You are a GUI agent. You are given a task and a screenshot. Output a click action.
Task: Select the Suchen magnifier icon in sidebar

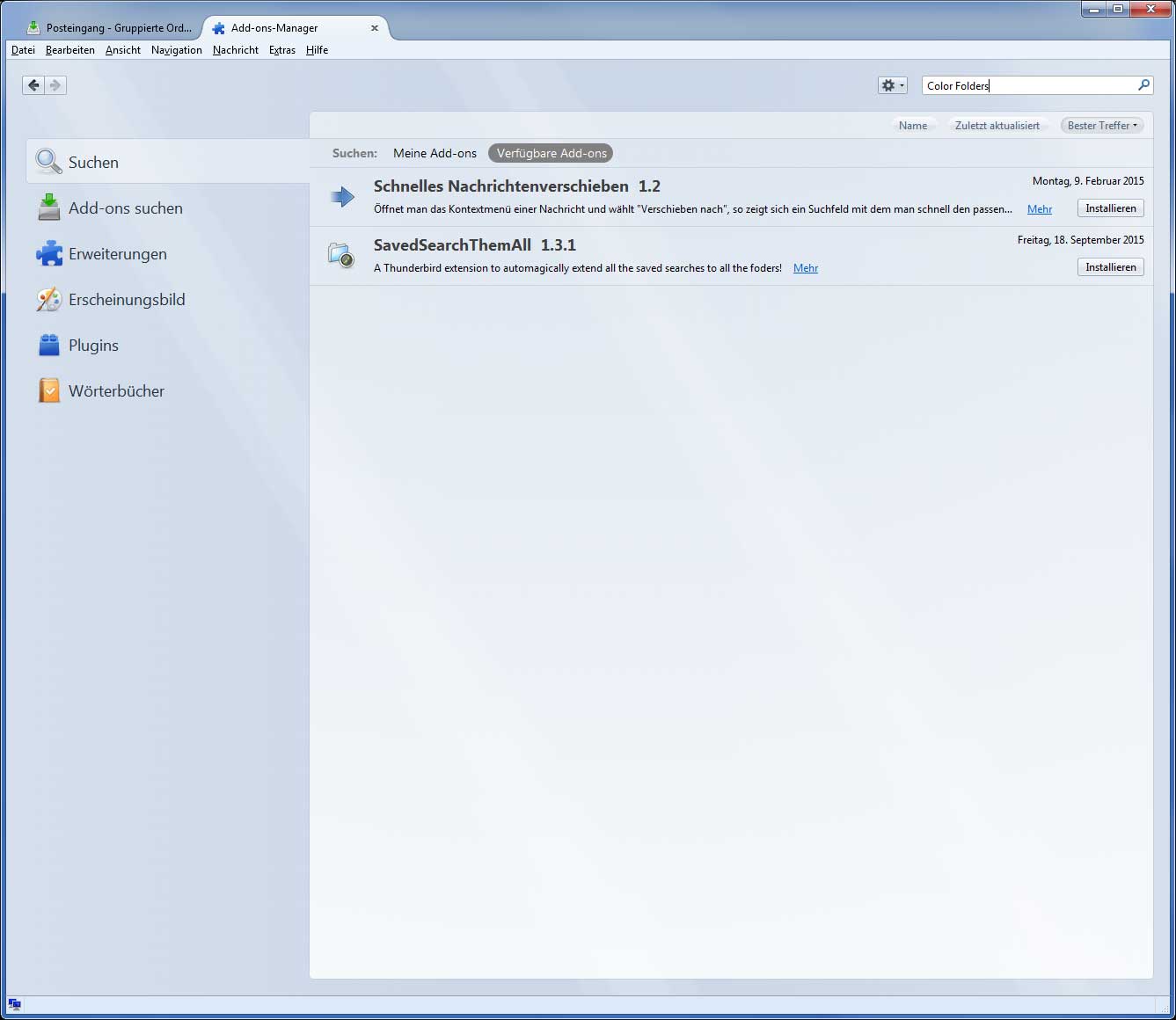coord(48,161)
